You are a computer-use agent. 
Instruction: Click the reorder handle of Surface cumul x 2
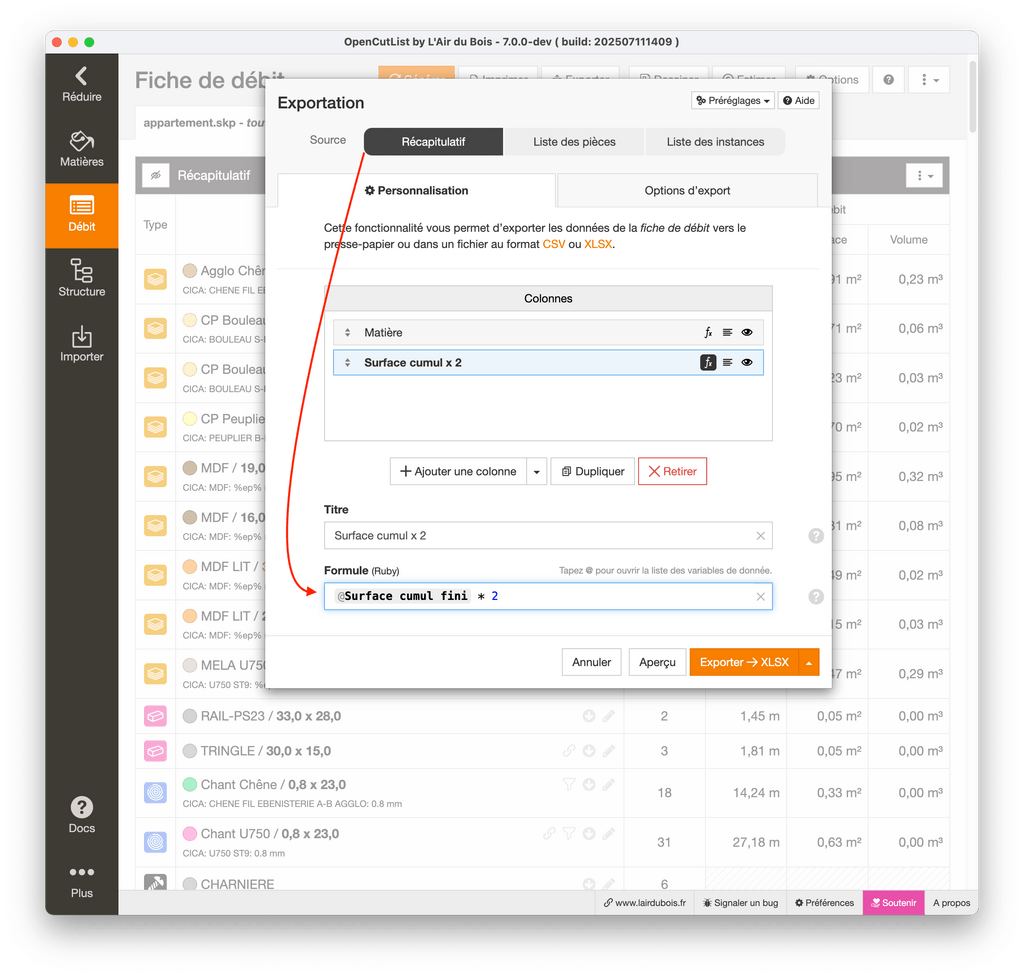pos(347,362)
